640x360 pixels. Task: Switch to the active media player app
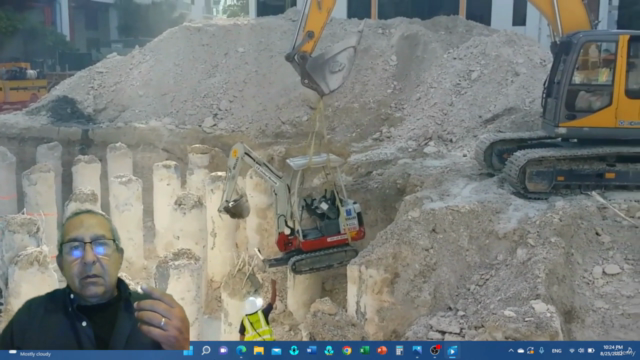(452, 351)
